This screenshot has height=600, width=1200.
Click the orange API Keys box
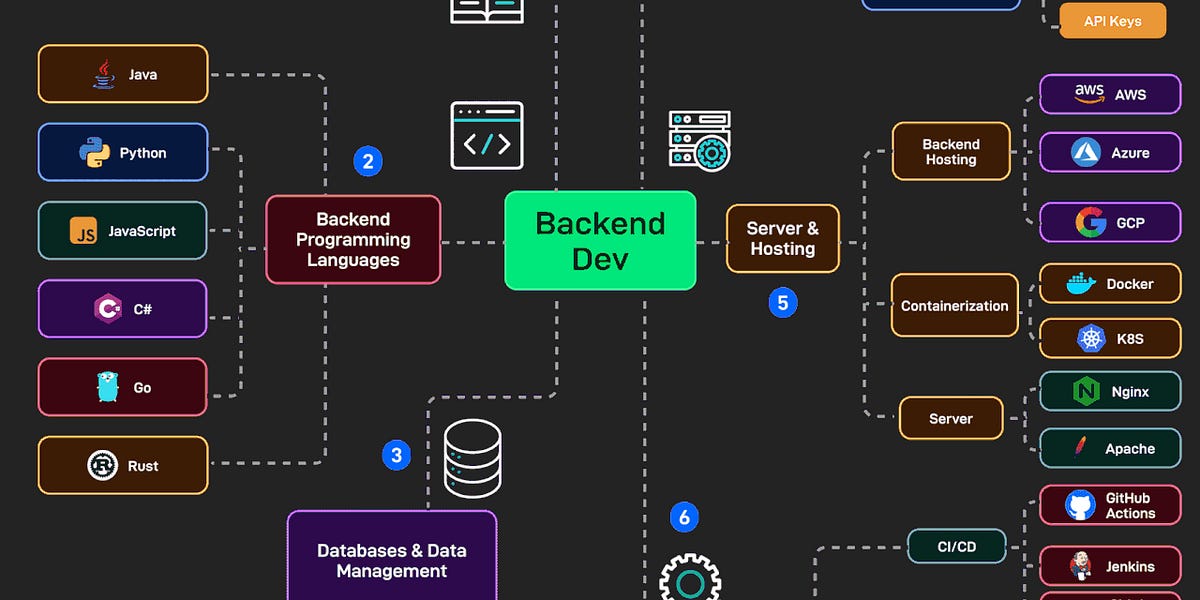coord(1113,21)
